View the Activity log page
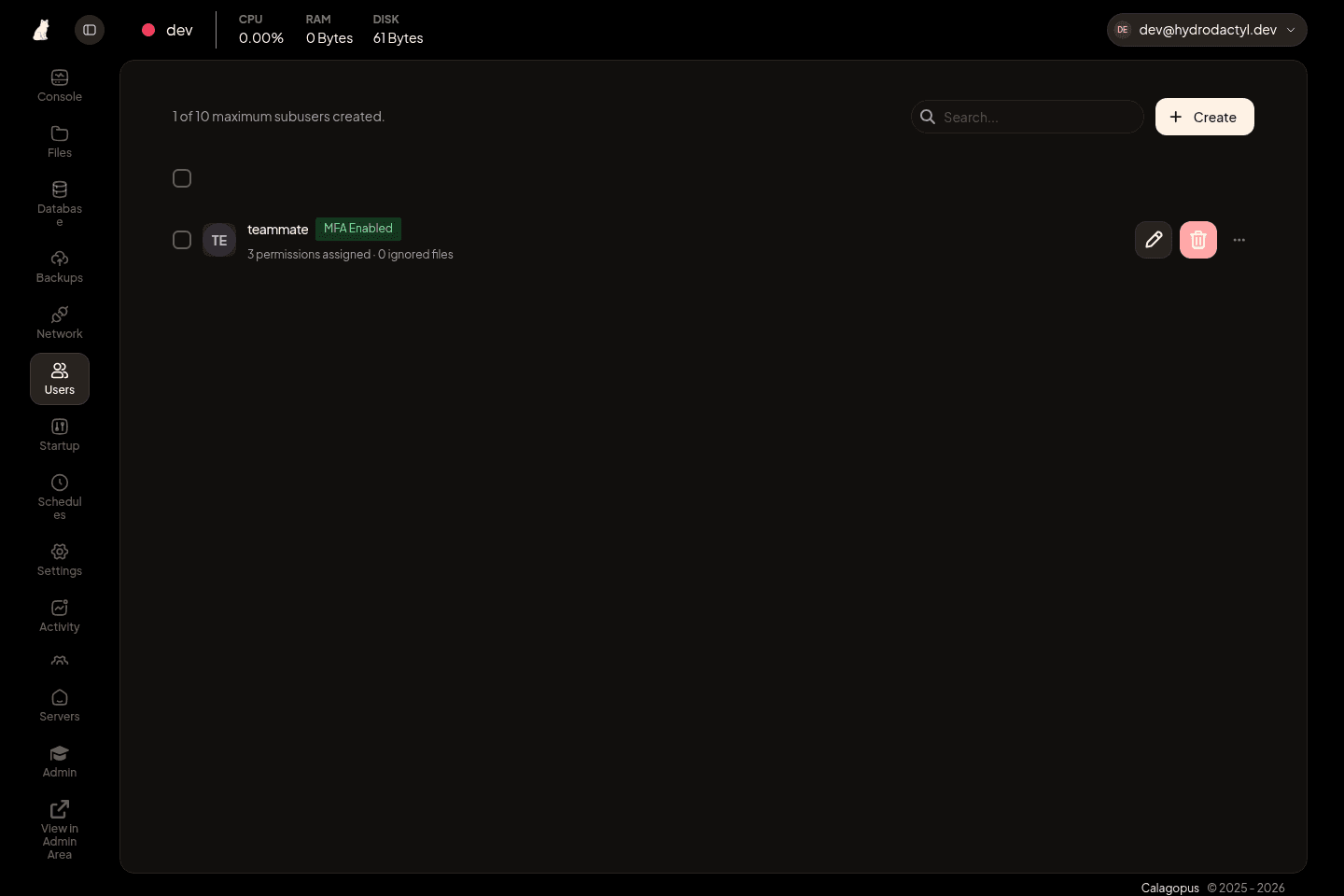The width and height of the screenshot is (1344, 896). point(60,616)
